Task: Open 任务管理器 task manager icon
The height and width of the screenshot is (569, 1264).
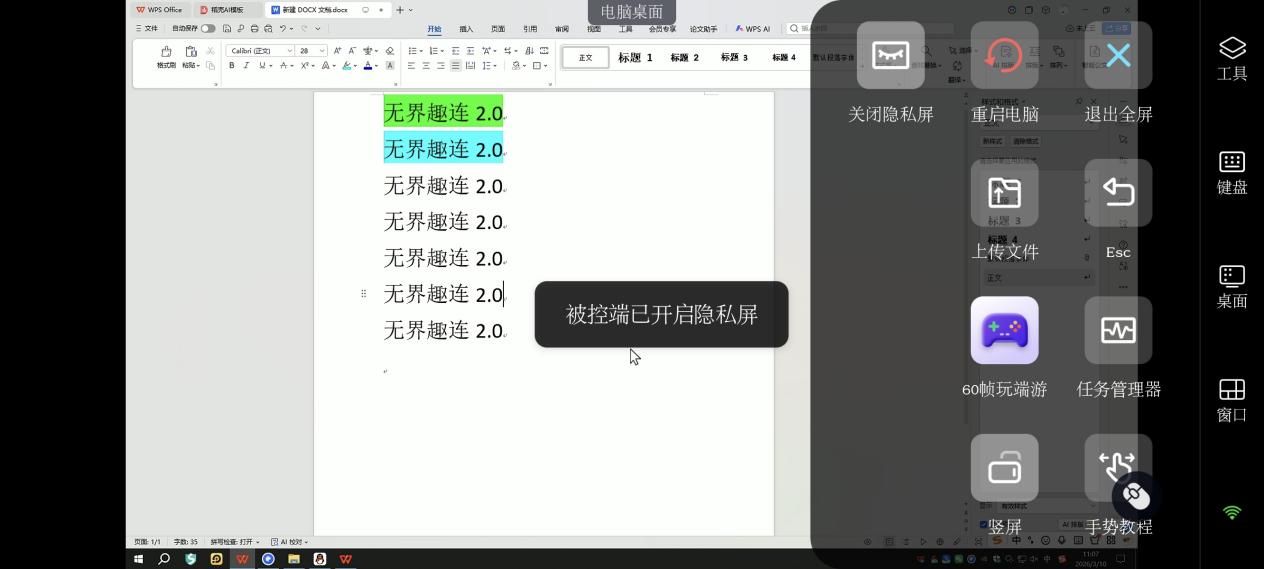Action: coord(1118,331)
